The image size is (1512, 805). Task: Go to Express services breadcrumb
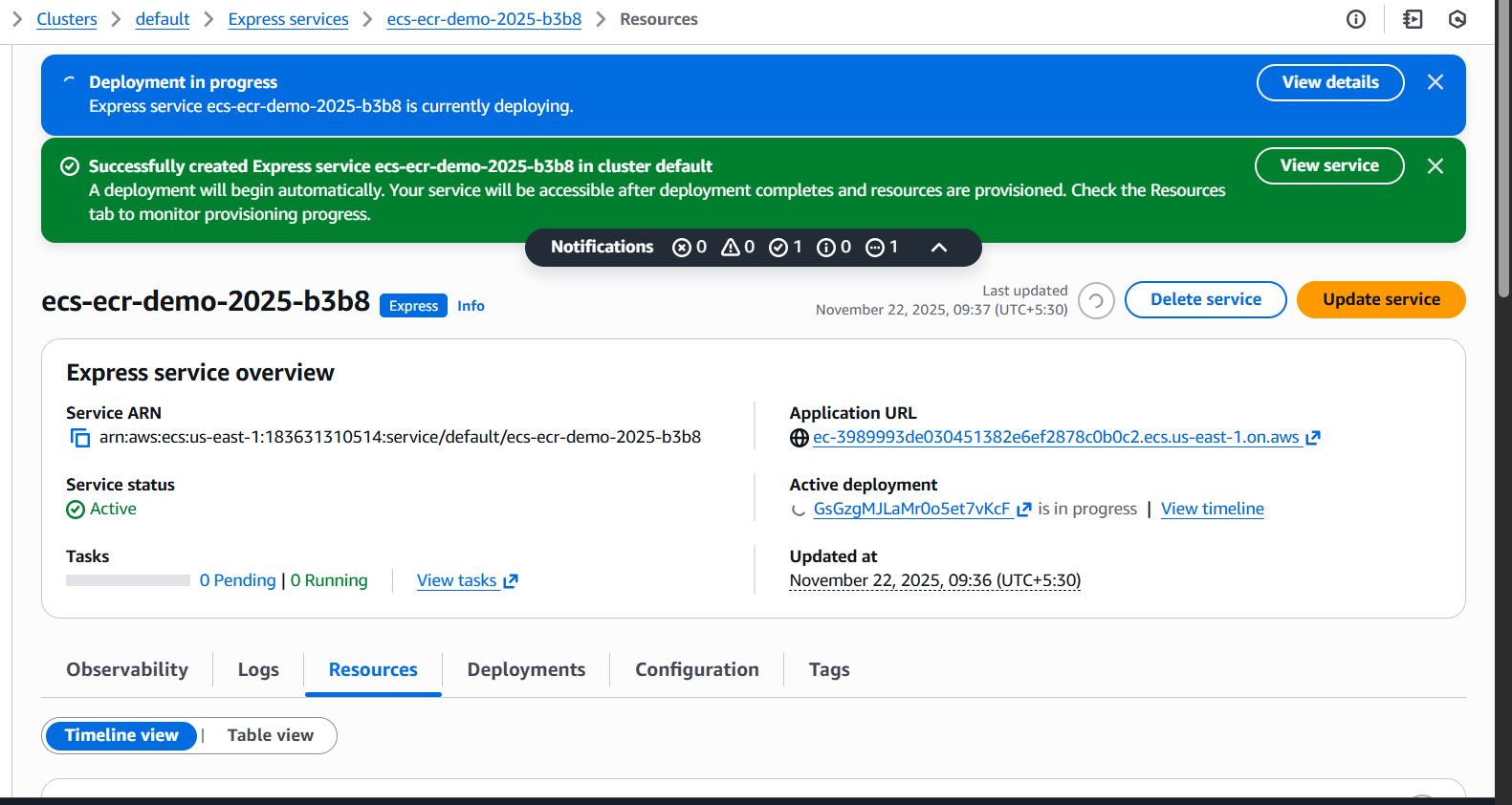(x=288, y=19)
